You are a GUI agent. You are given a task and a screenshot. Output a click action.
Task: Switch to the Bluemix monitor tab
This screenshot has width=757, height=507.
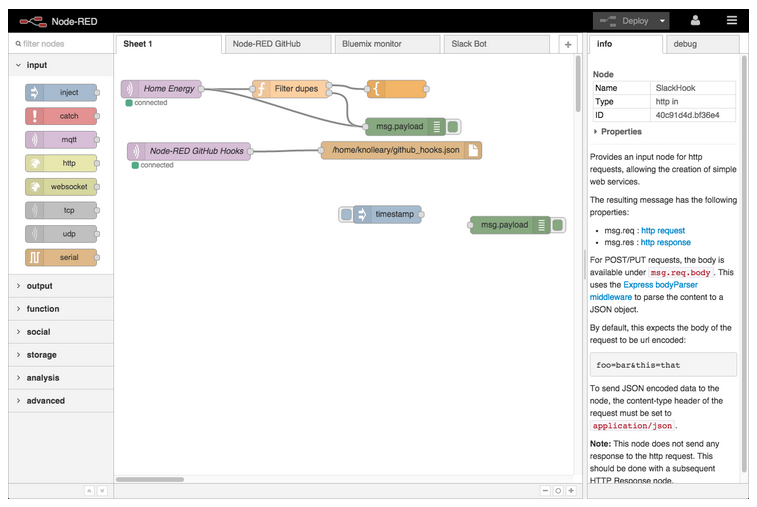(388, 44)
